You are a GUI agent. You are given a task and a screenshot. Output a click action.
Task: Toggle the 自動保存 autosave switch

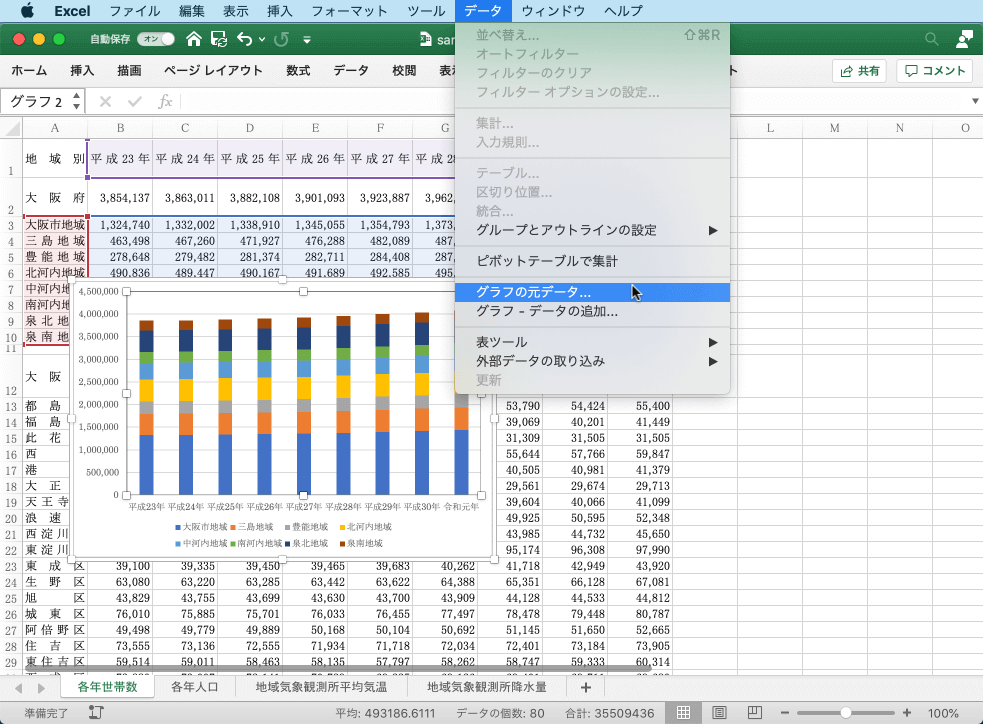155,39
